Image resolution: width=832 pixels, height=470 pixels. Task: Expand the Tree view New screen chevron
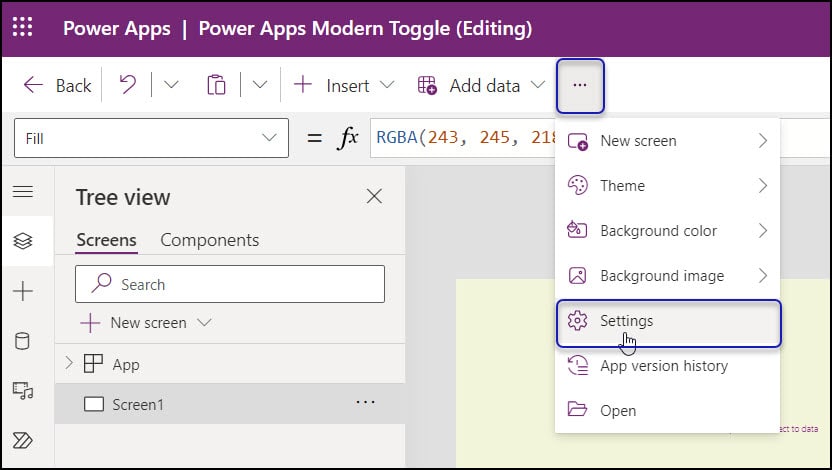pyautogui.click(x=204, y=322)
